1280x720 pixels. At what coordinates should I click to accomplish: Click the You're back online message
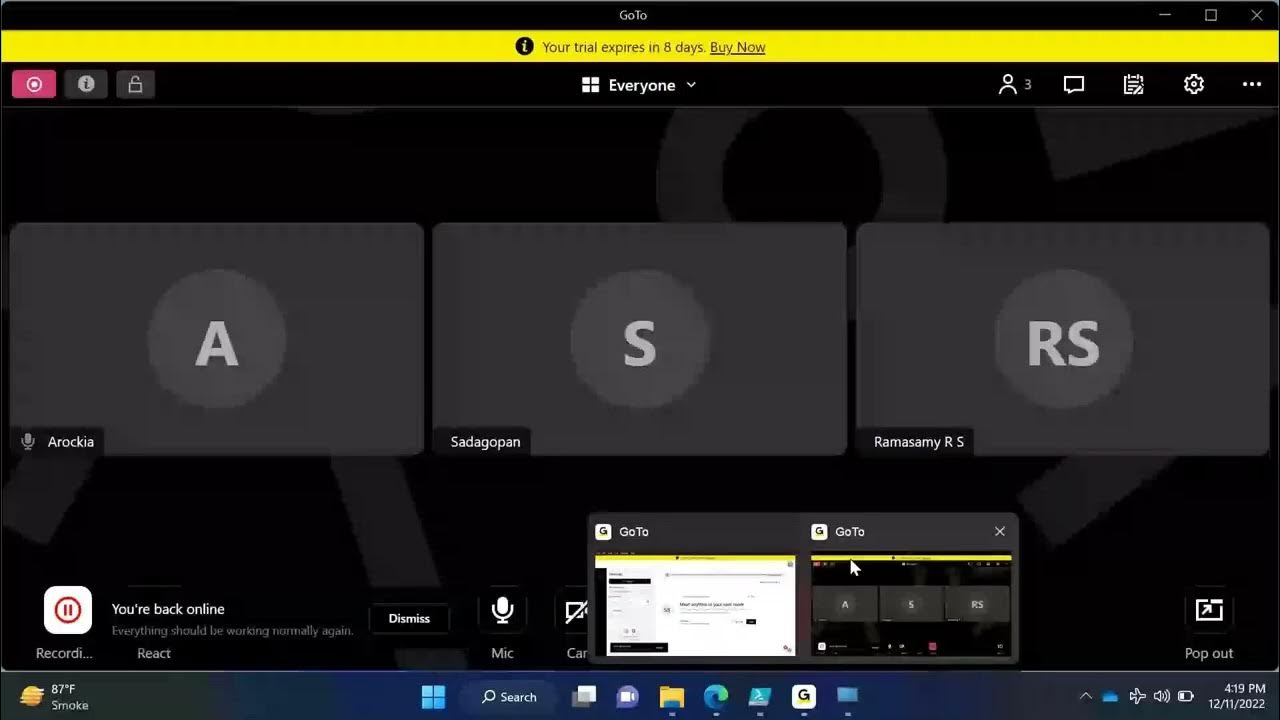168,609
